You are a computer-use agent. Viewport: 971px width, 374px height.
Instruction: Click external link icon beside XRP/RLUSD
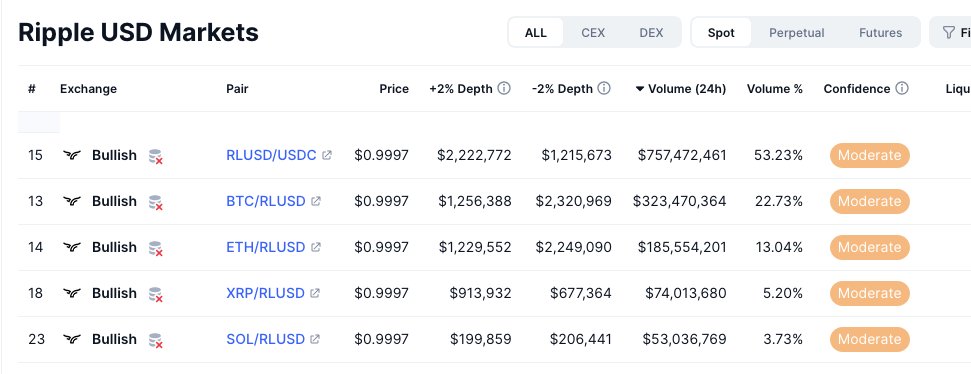point(315,293)
